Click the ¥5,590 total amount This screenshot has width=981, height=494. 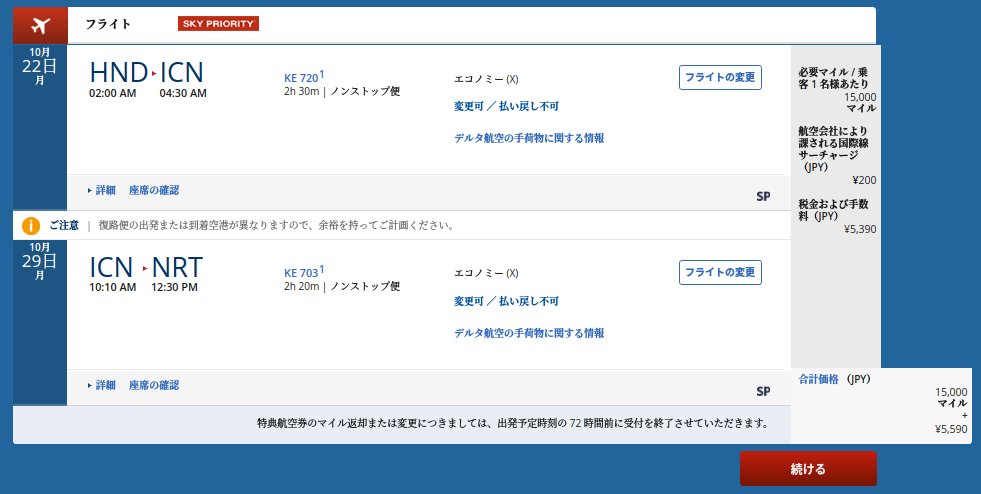click(x=951, y=429)
